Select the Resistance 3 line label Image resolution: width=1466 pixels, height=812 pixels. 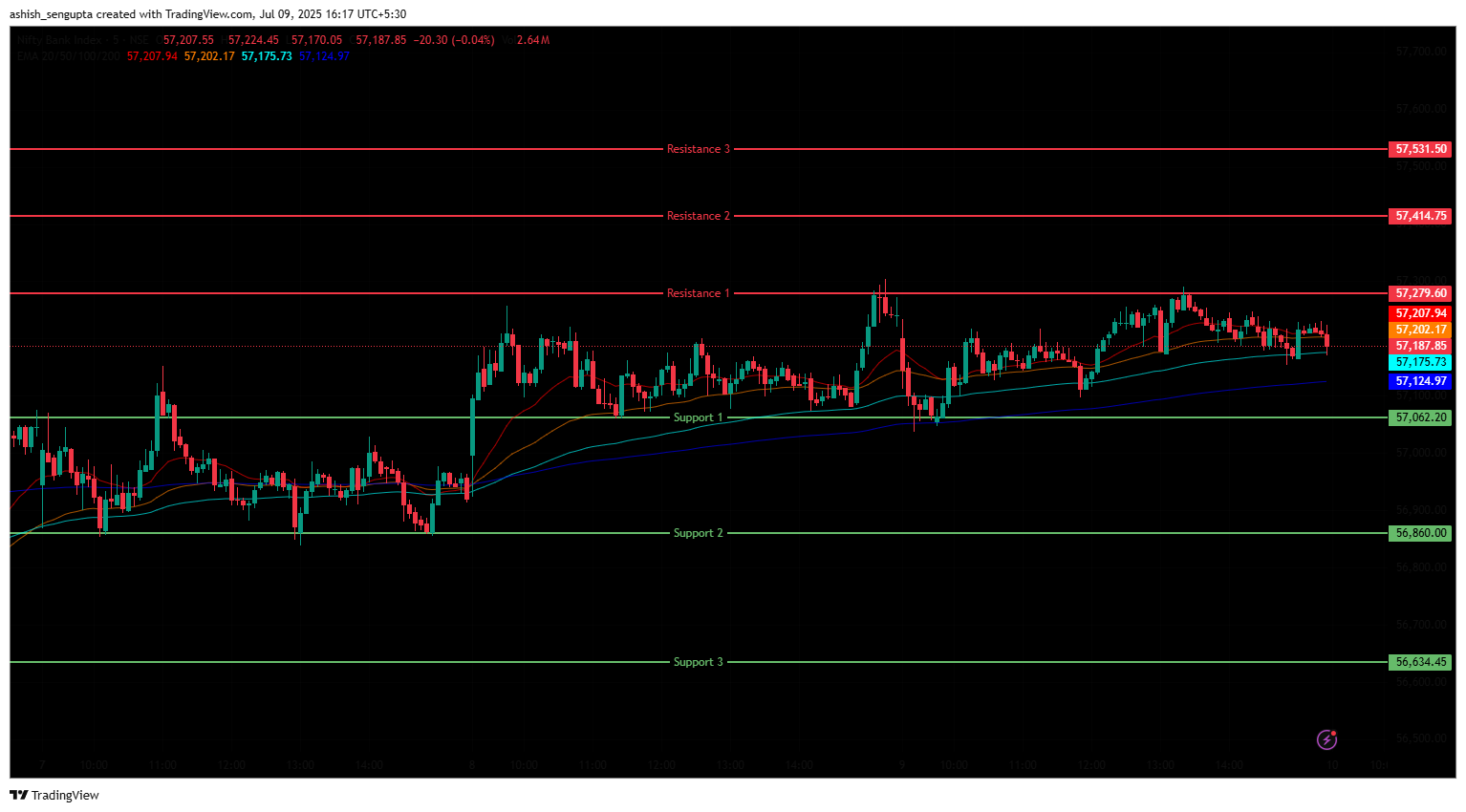click(x=699, y=149)
